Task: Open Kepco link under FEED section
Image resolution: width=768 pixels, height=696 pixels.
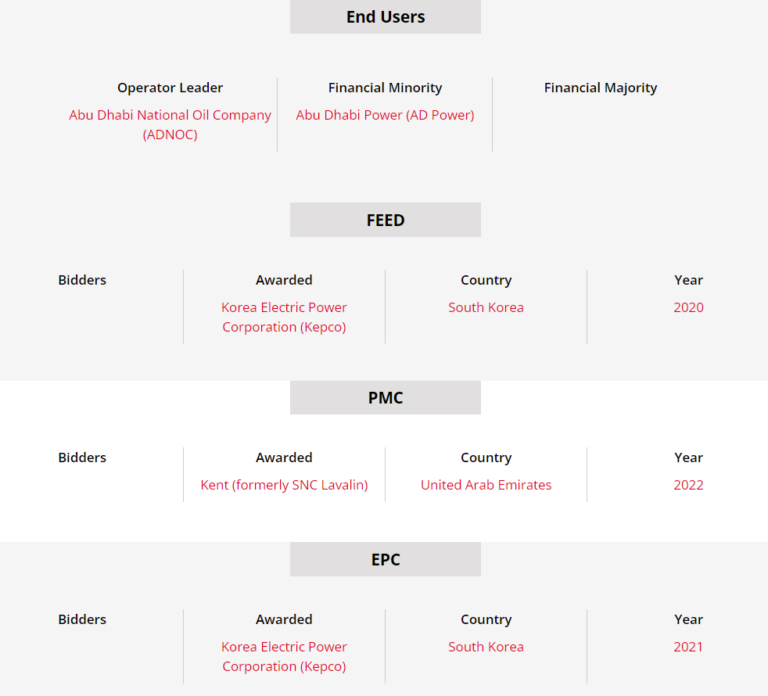Action: point(284,317)
